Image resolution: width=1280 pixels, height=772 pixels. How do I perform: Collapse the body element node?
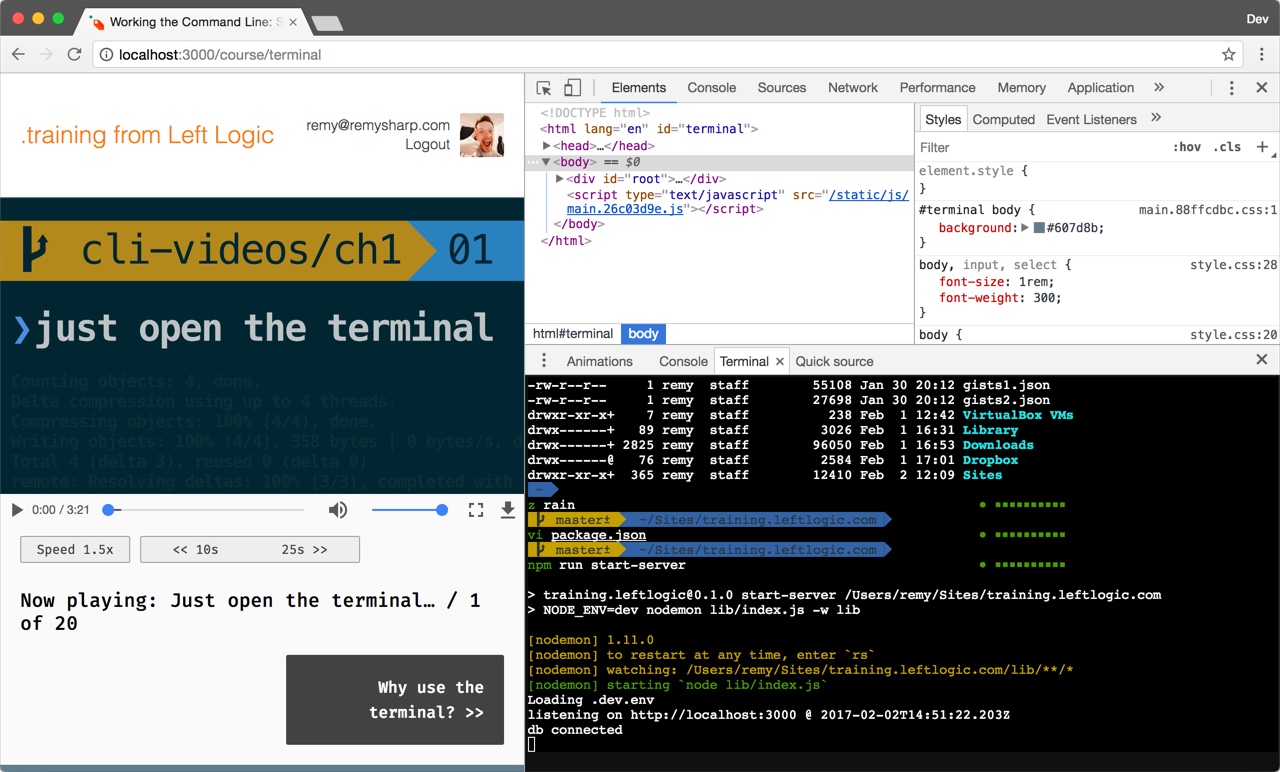[546, 162]
